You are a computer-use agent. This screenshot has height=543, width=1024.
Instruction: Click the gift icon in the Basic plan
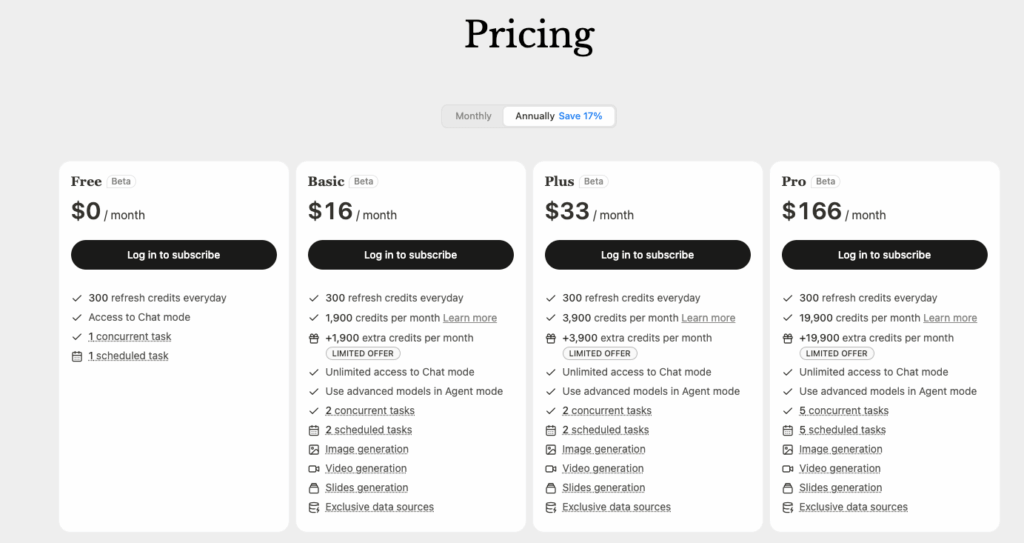[x=313, y=338]
